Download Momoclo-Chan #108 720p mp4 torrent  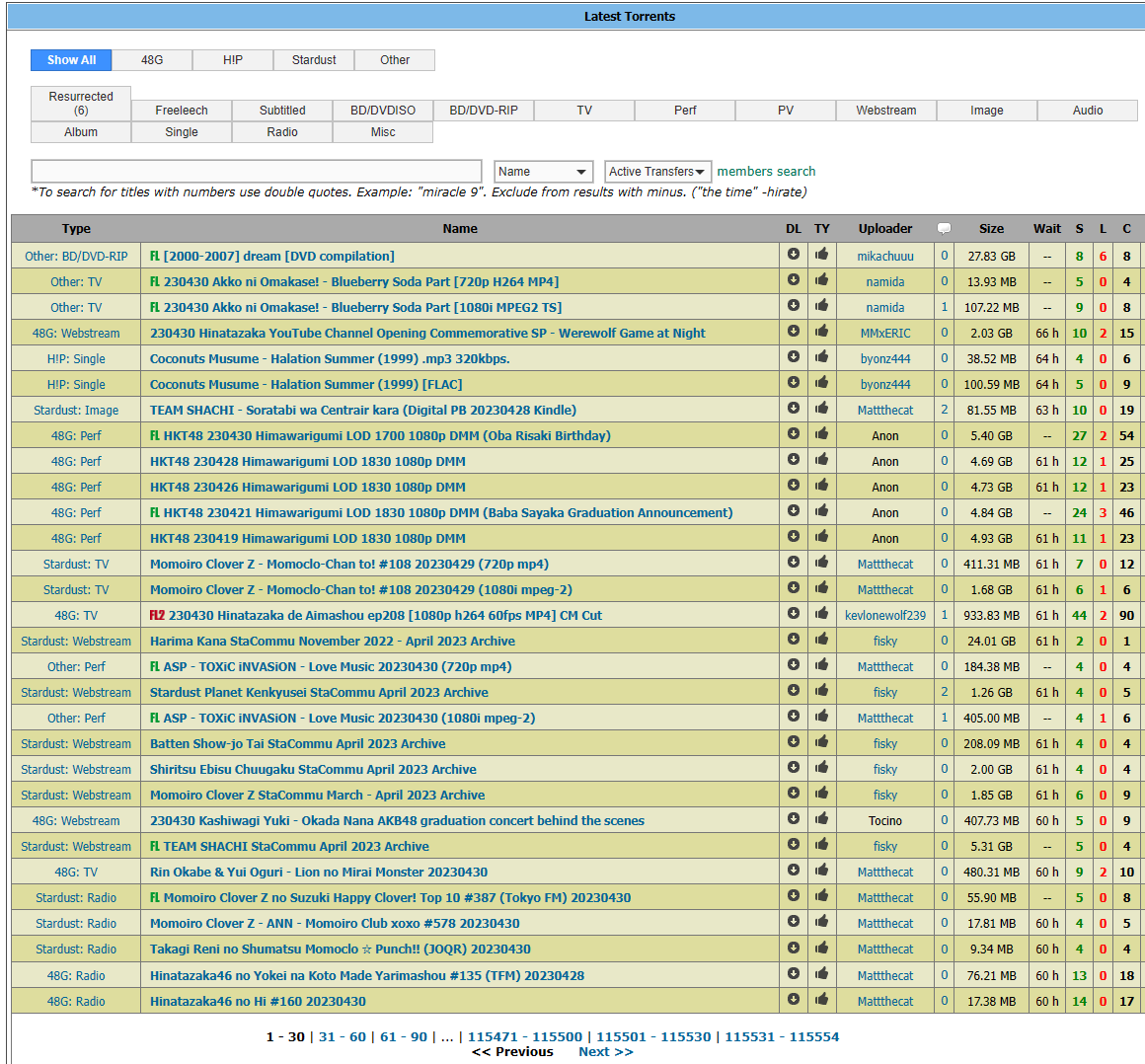(x=793, y=562)
